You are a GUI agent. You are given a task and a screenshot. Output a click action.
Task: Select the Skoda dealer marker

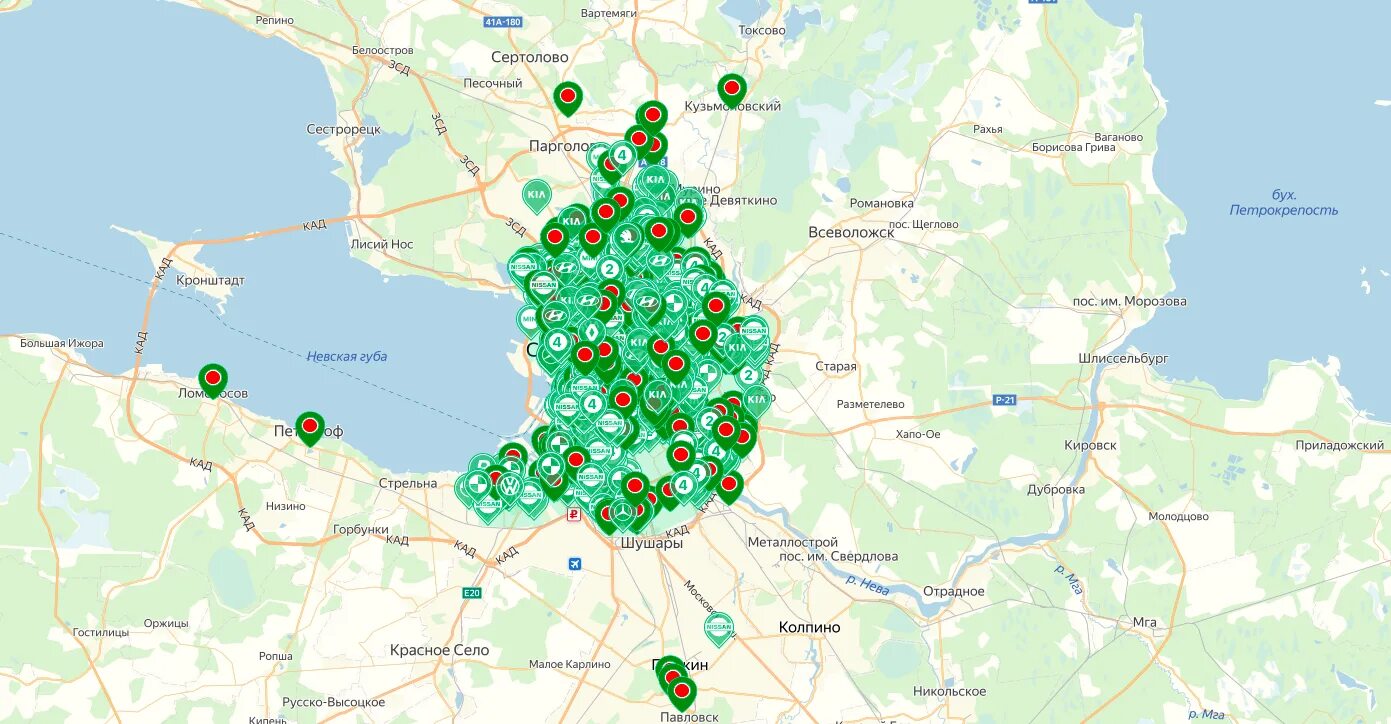(x=625, y=240)
